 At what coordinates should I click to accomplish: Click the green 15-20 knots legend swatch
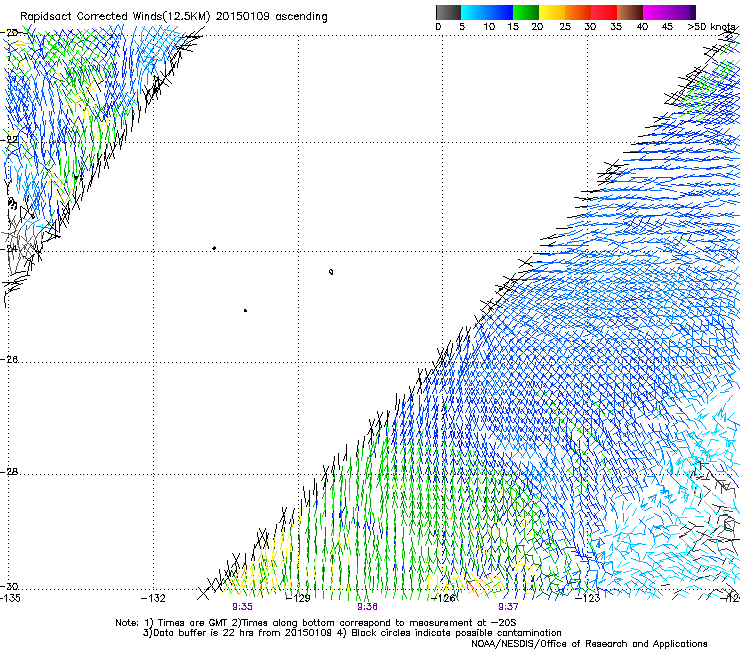[x=526, y=12]
